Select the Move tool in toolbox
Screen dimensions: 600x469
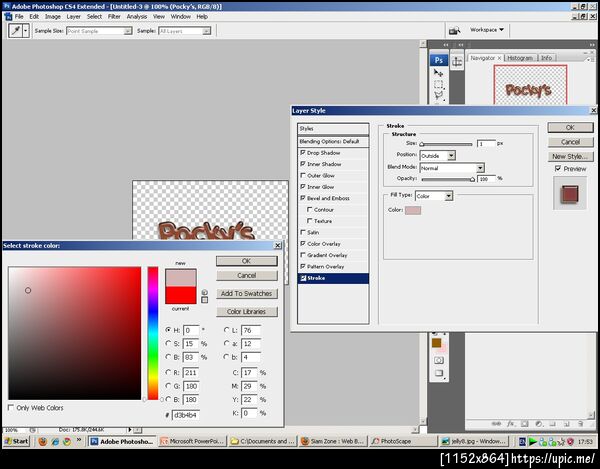click(x=439, y=73)
